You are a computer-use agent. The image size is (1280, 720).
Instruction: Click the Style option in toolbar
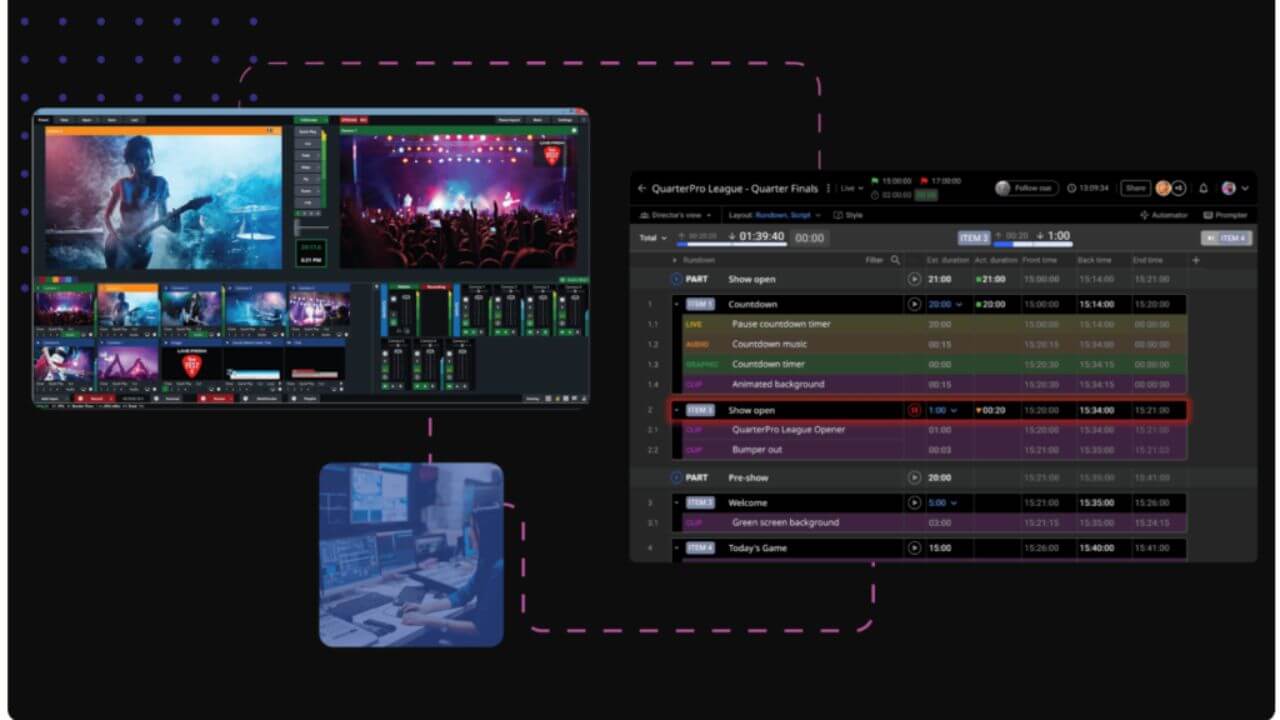click(848, 215)
